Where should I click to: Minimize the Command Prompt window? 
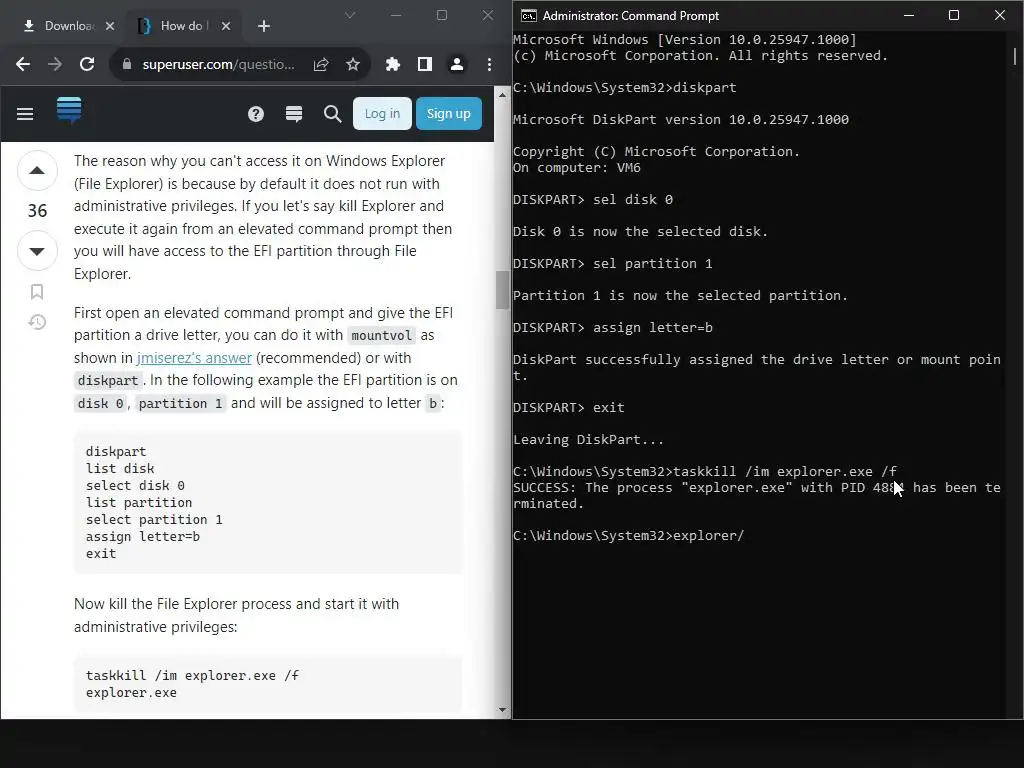point(908,15)
